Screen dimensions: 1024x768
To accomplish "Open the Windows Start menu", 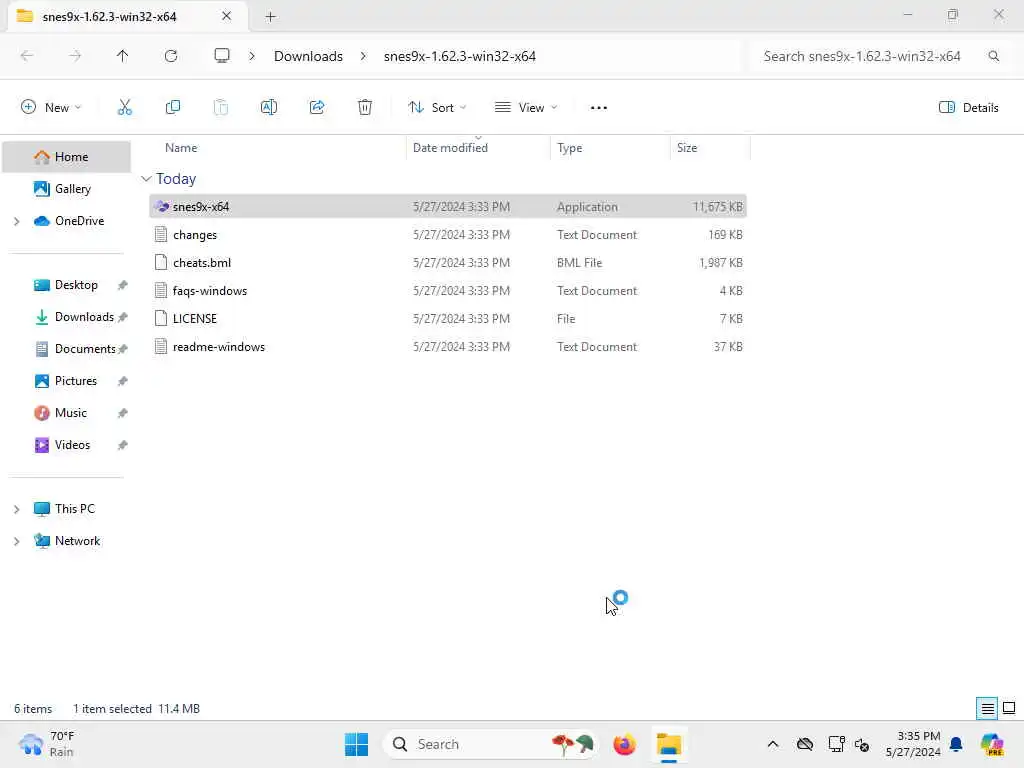I will pyautogui.click(x=357, y=744).
